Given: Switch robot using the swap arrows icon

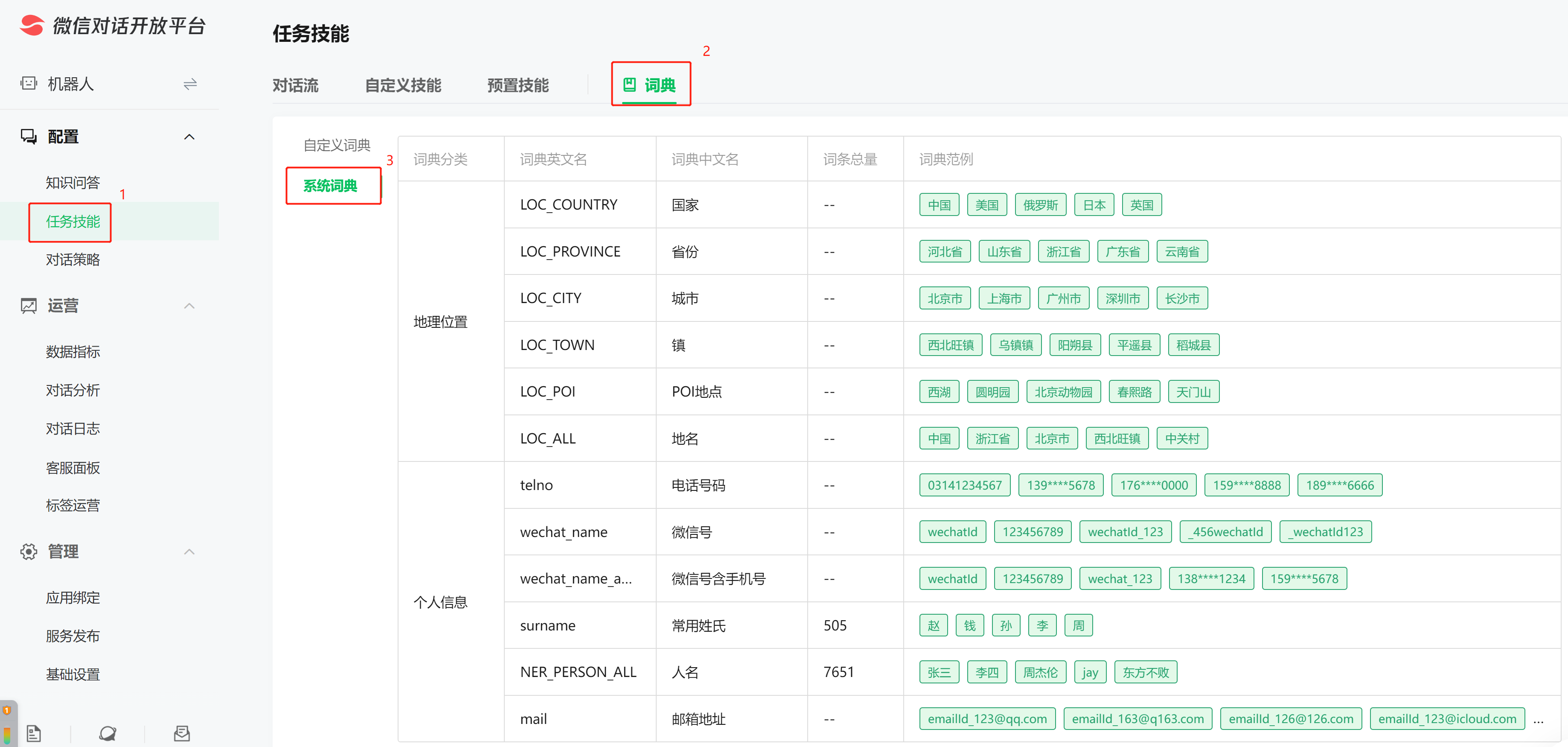Looking at the screenshot, I should (190, 83).
